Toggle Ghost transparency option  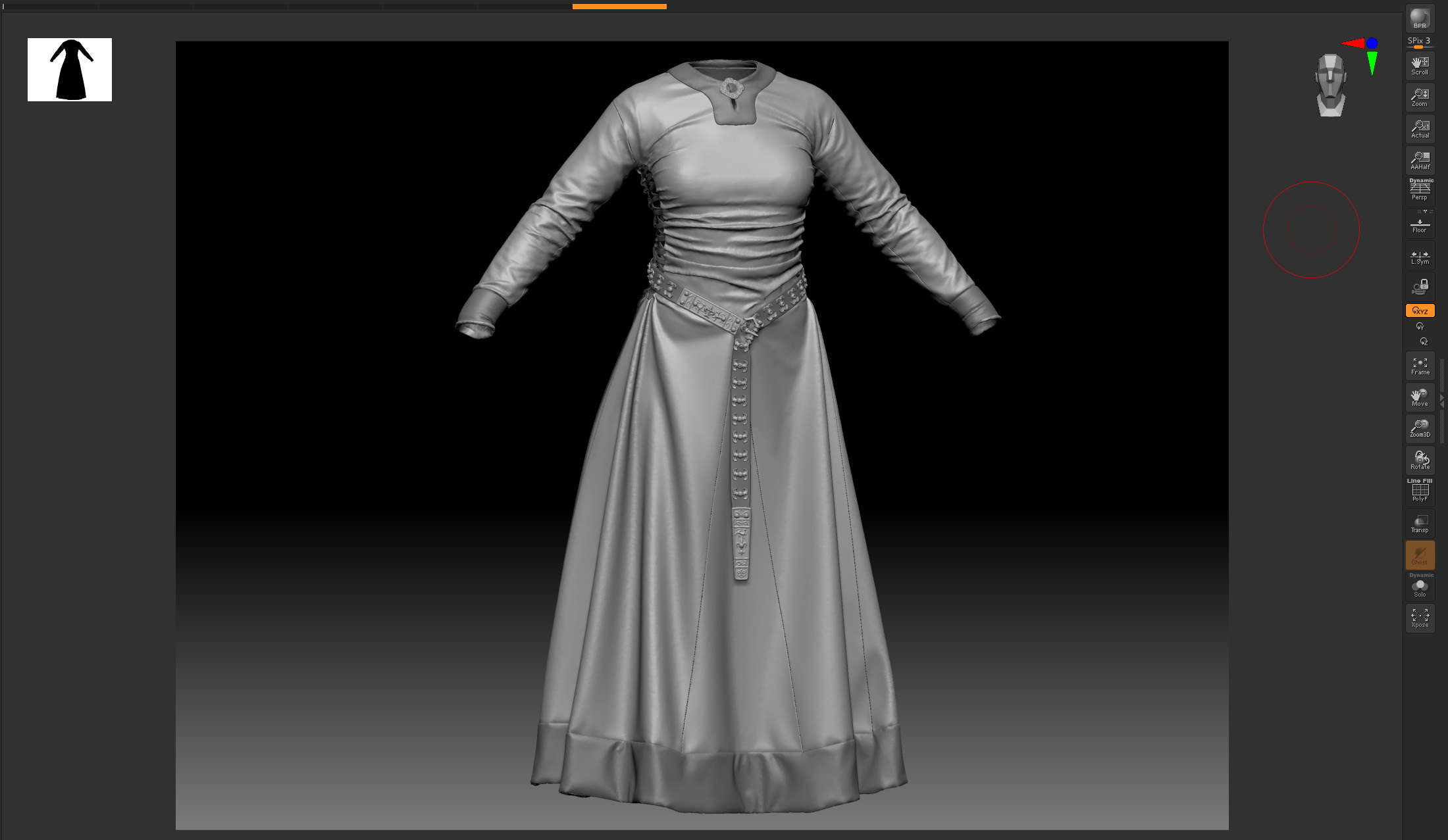(1420, 555)
